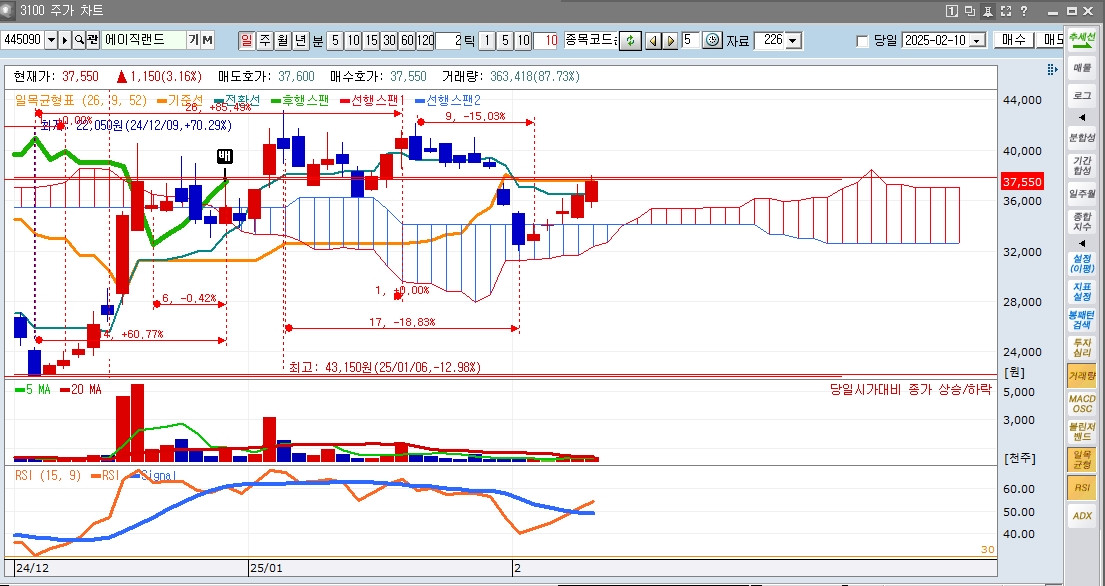Expand the 자료 count 226 dropdown

(x=793, y=41)
